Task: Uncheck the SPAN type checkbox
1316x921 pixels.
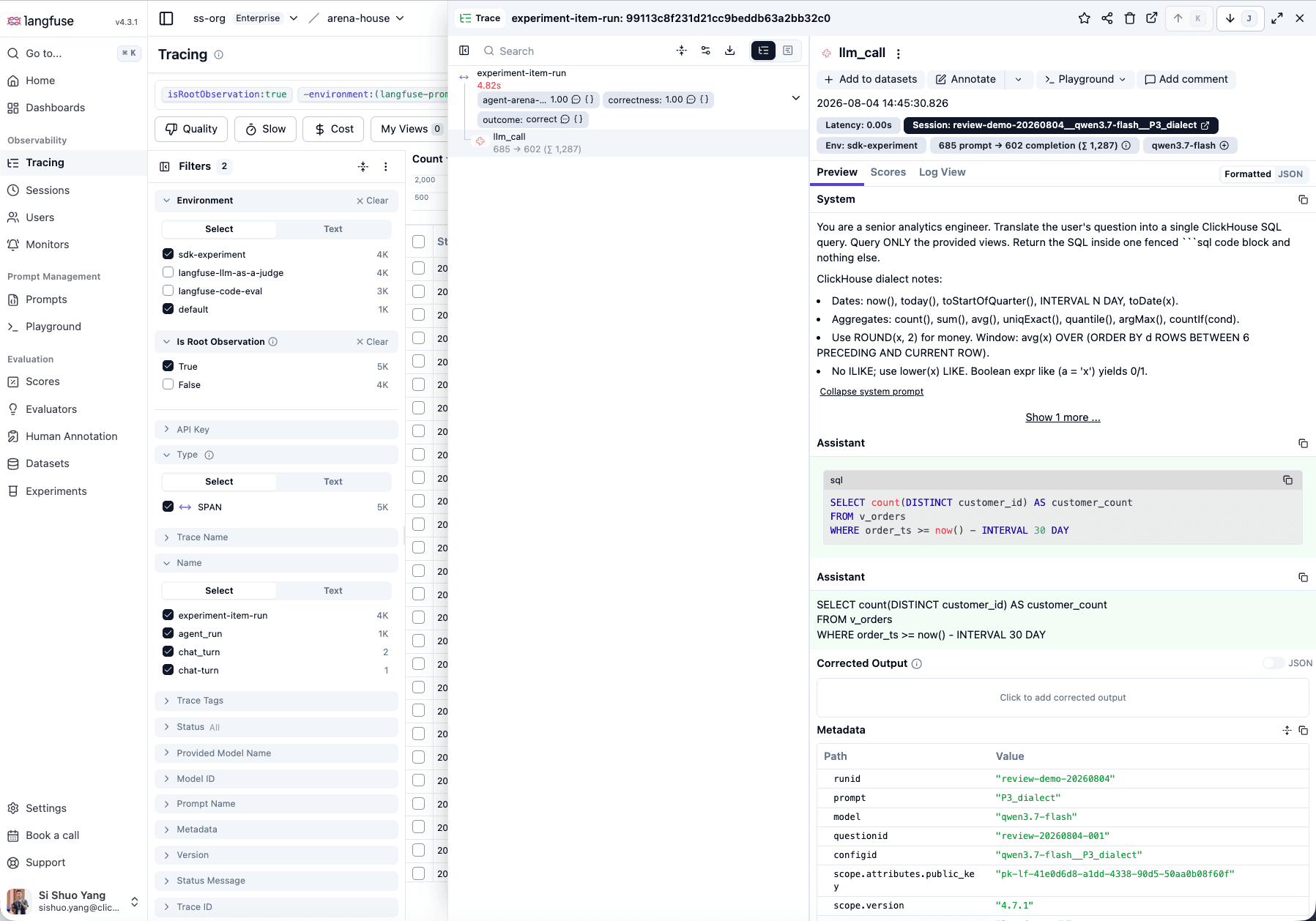Action: coord(168,507)
